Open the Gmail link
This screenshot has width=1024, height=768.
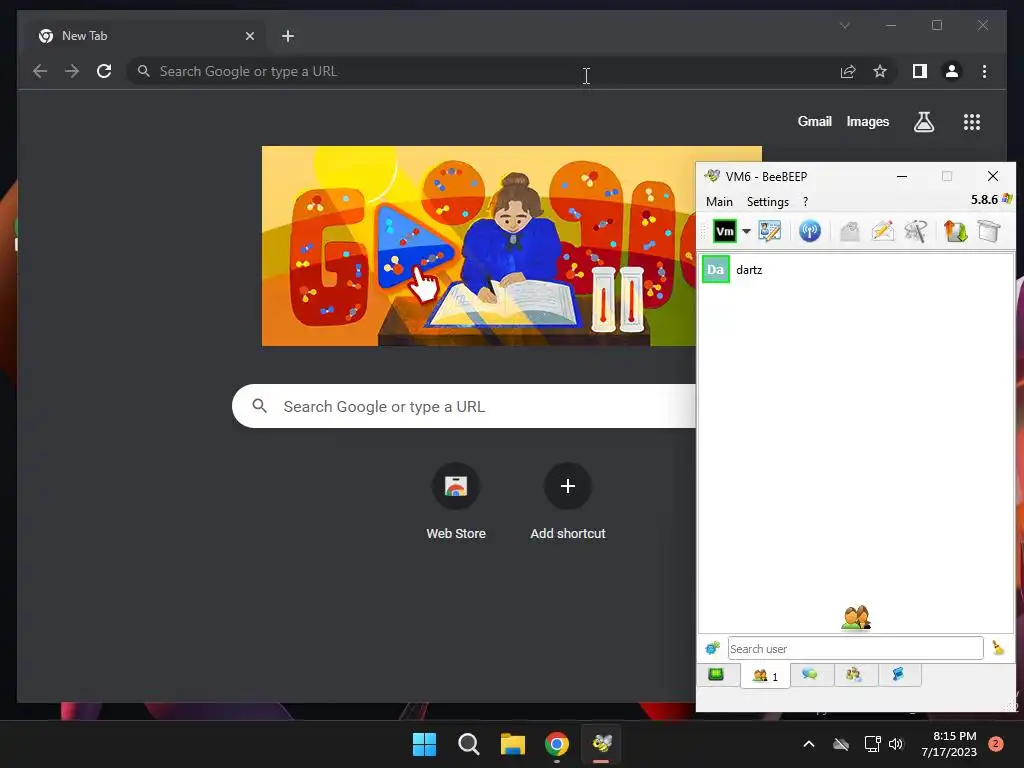[814, 121]
